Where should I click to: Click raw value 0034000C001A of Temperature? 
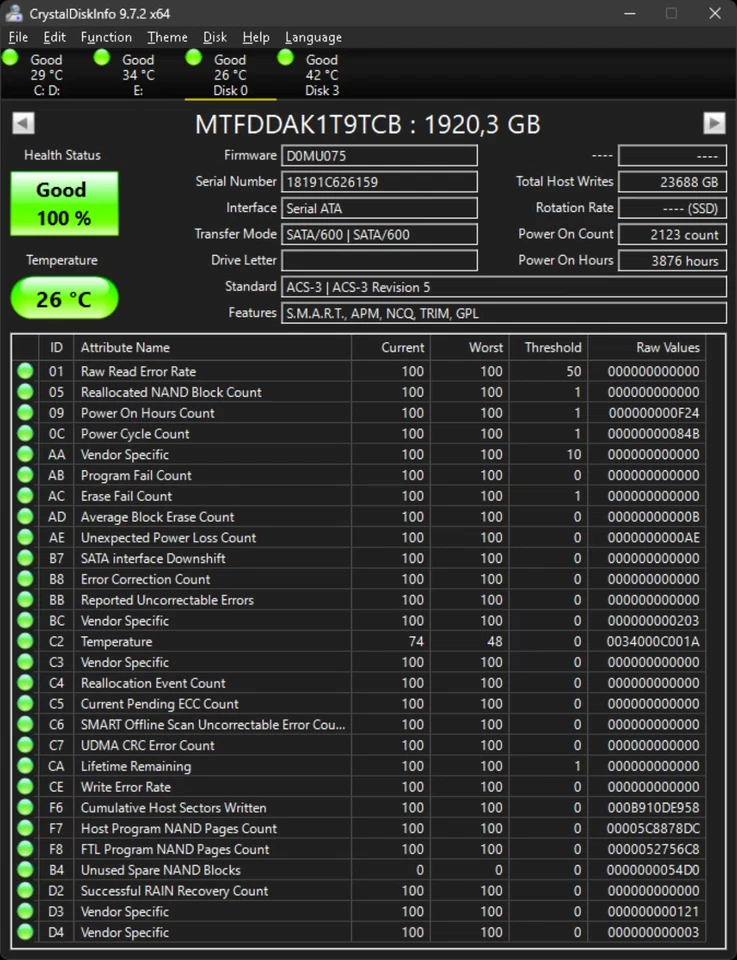(x=653, y=642)
